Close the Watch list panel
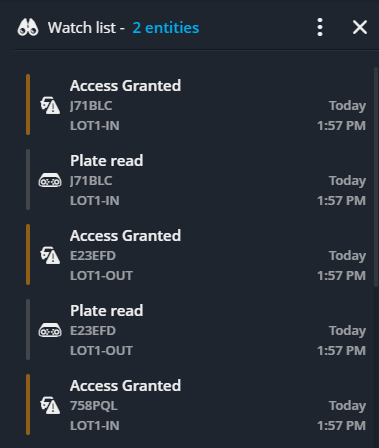The width and height of the screenshot is (379, 448). pos(360,27)
